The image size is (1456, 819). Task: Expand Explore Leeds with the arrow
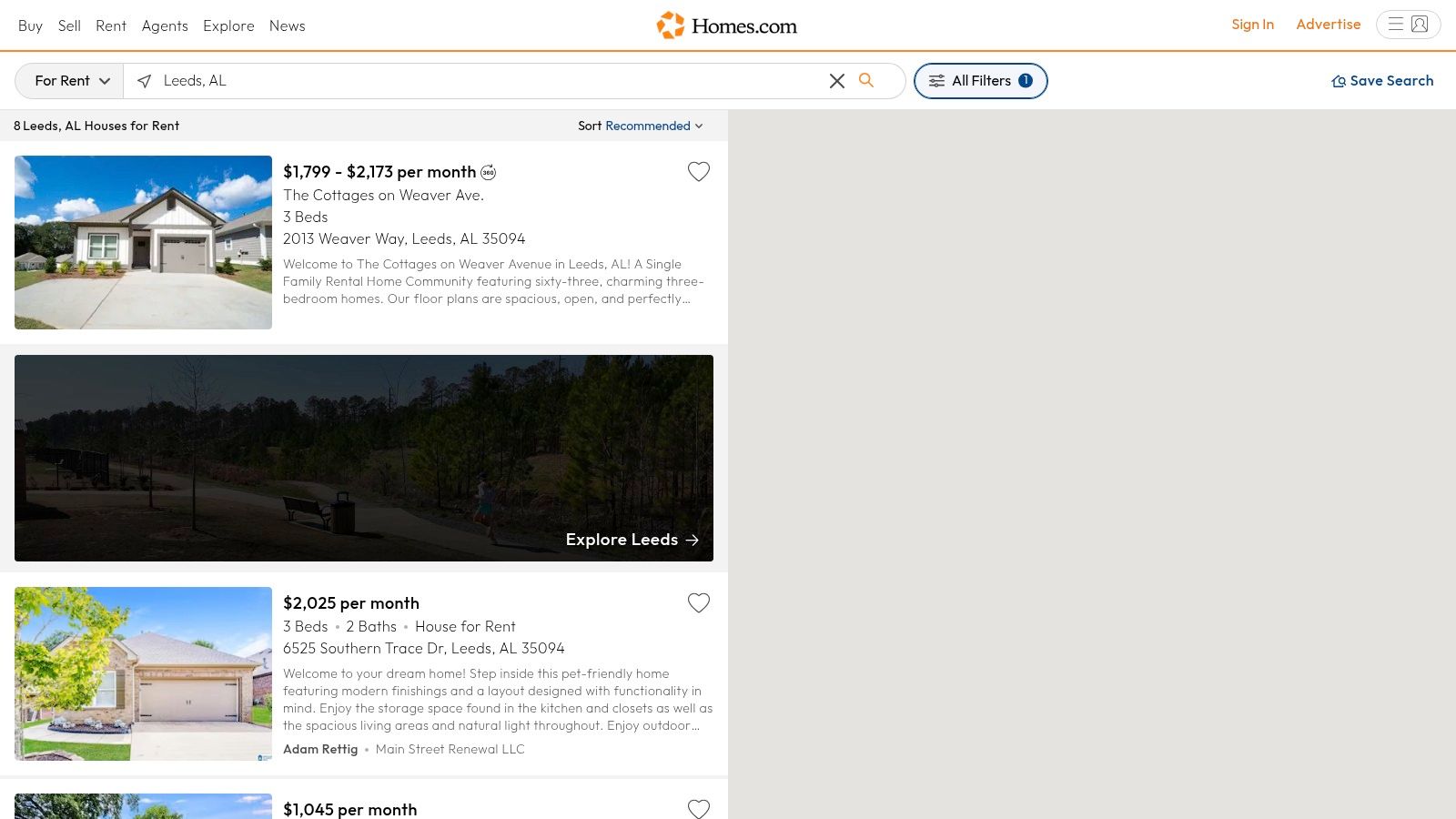coord(692,540)
